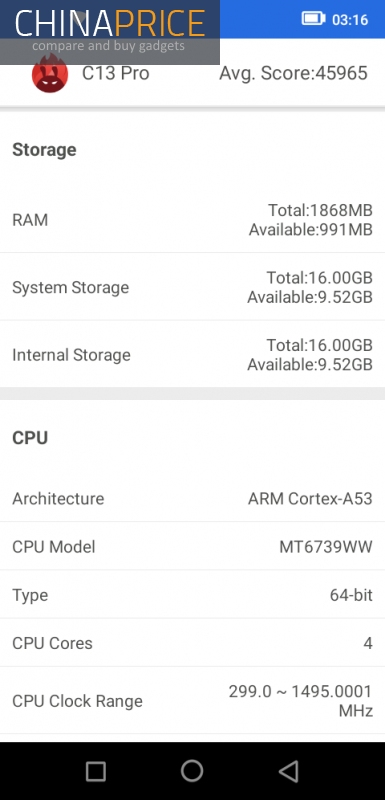Click the CHINAPRICE watermark logo
385x800 pixels.
(110, 23)
